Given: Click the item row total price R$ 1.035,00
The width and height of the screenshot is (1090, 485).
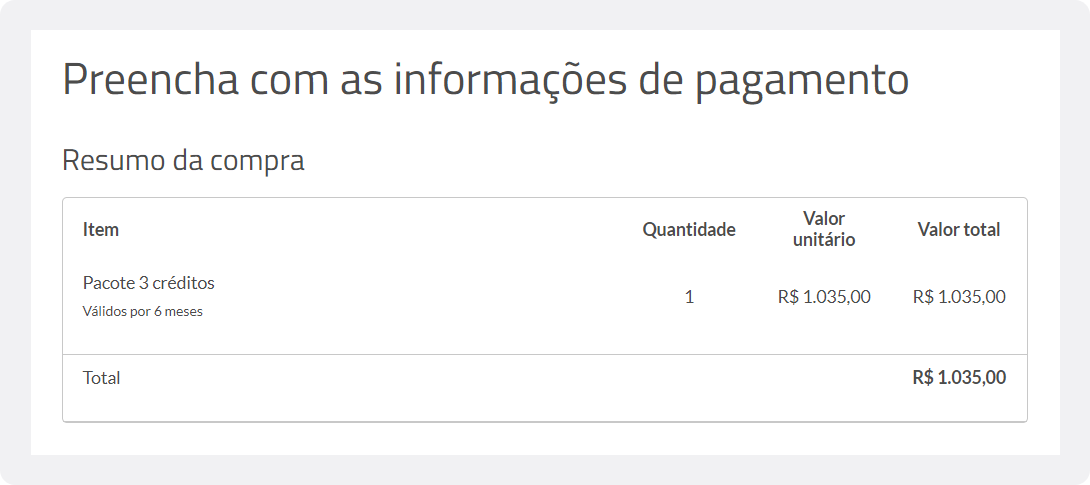Looking at the screenshot, I should [x=959, y=297].
